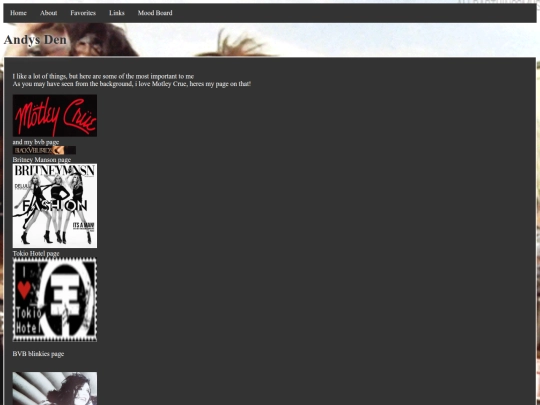Open the Britney Manson Fashion cover image

[x=55, y=206]
